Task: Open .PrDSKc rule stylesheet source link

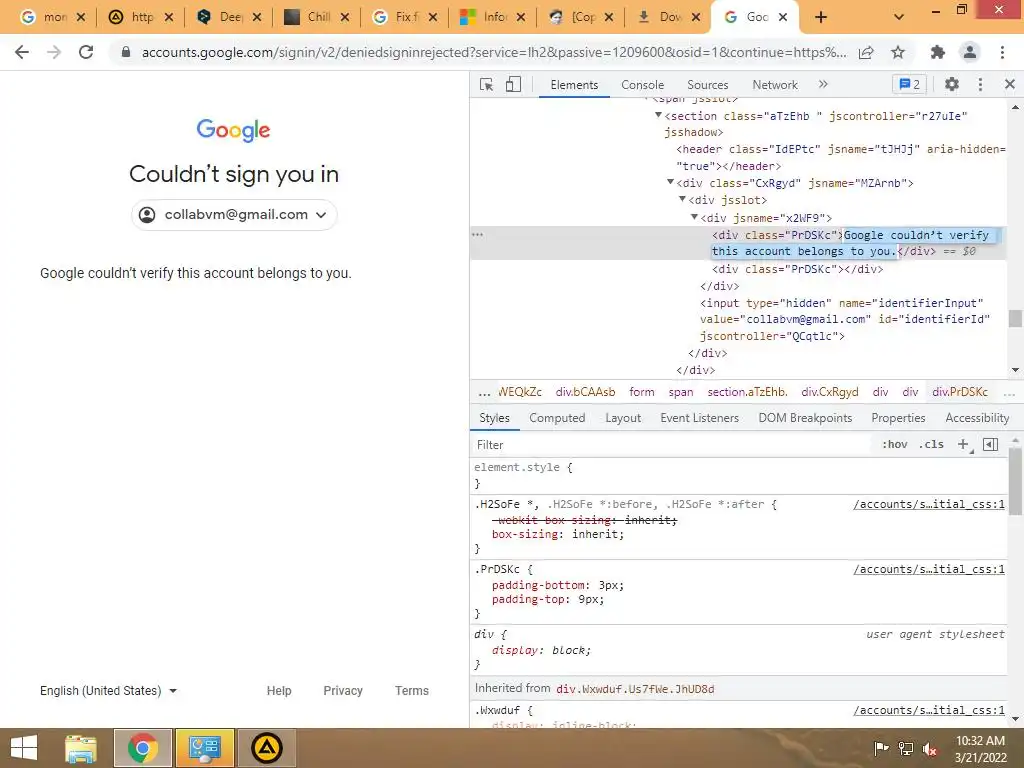Action: tap(929, 569)
